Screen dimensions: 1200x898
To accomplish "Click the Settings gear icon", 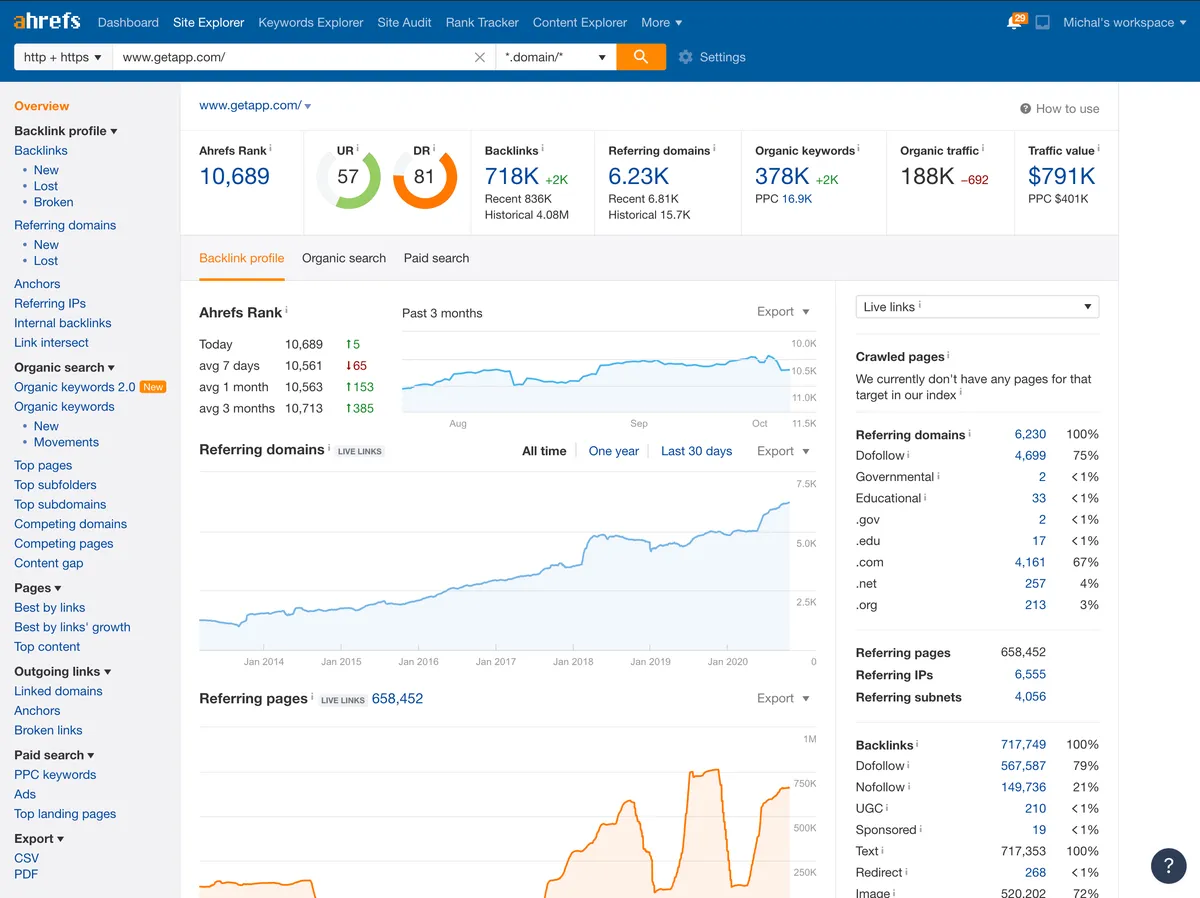I will [685, 57].
